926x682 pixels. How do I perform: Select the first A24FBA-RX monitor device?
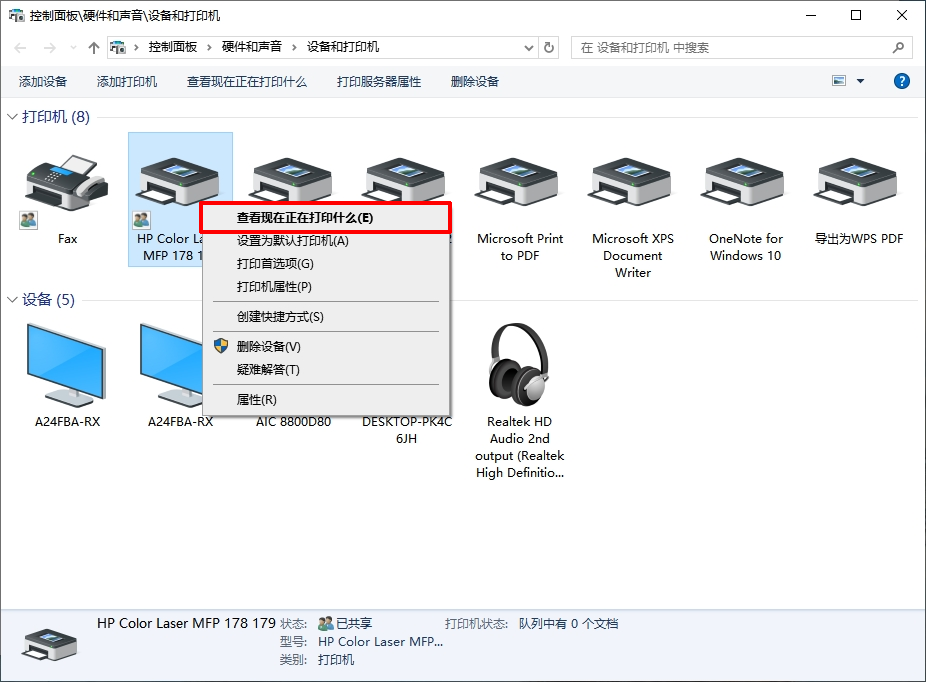pos(66,365)
